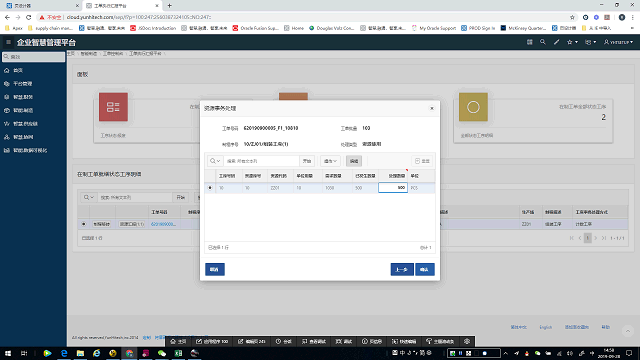Open a new browser tab with plus
This screenshot has width=640, height=360.
click(x=169, y=6)
